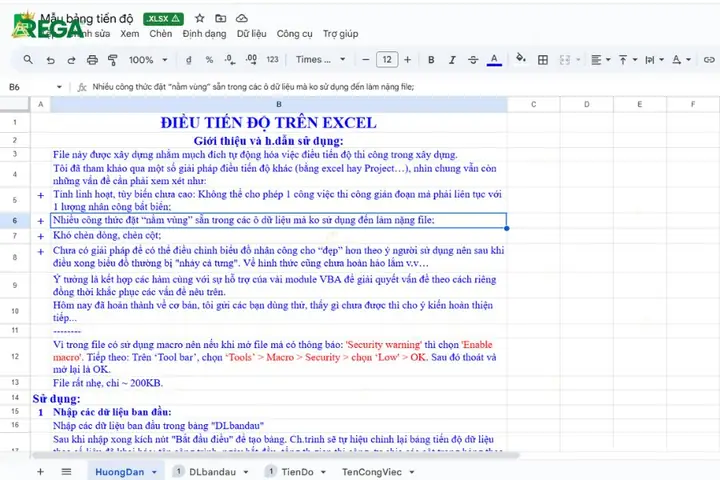The width and height of the screenshot is (720, 480).
Task: Open the borders menu
Action: pyautogui.click(x=543, y=60)
